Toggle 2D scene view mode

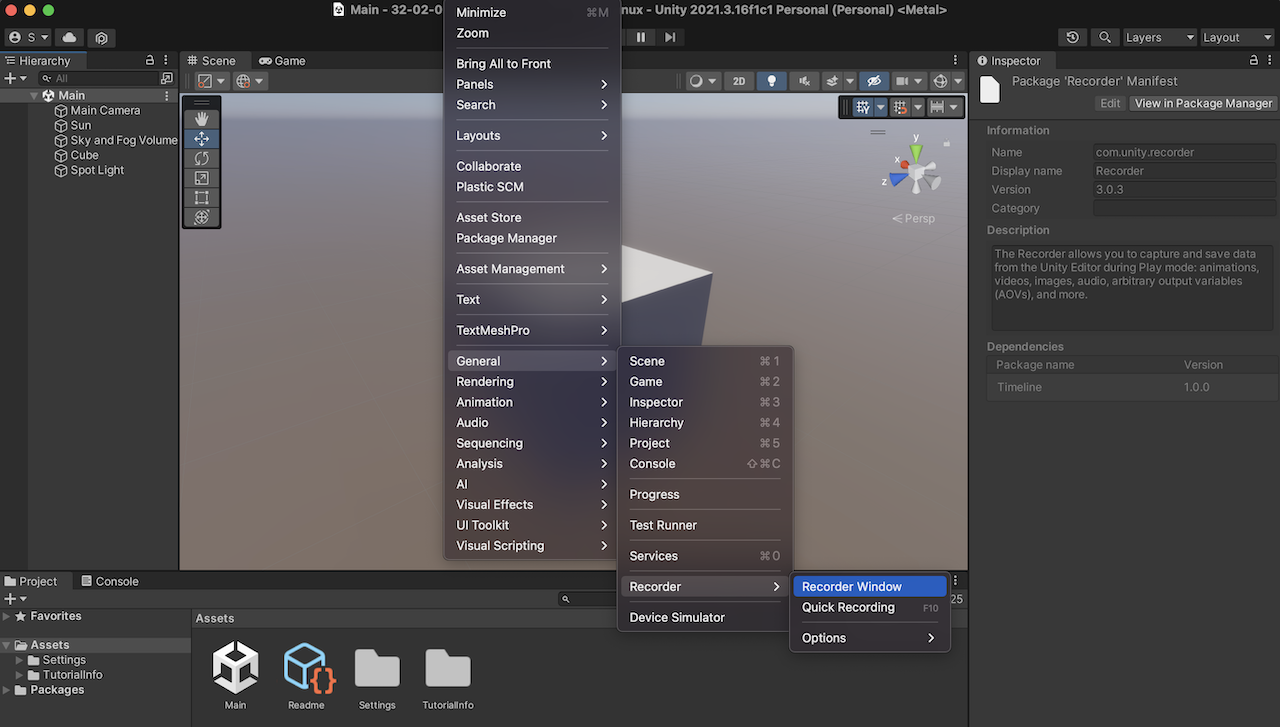pos(739,81)
